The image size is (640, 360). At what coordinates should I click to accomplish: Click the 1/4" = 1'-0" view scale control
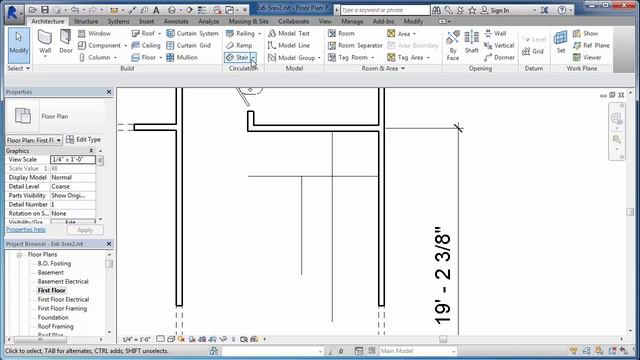pos(137,340)
